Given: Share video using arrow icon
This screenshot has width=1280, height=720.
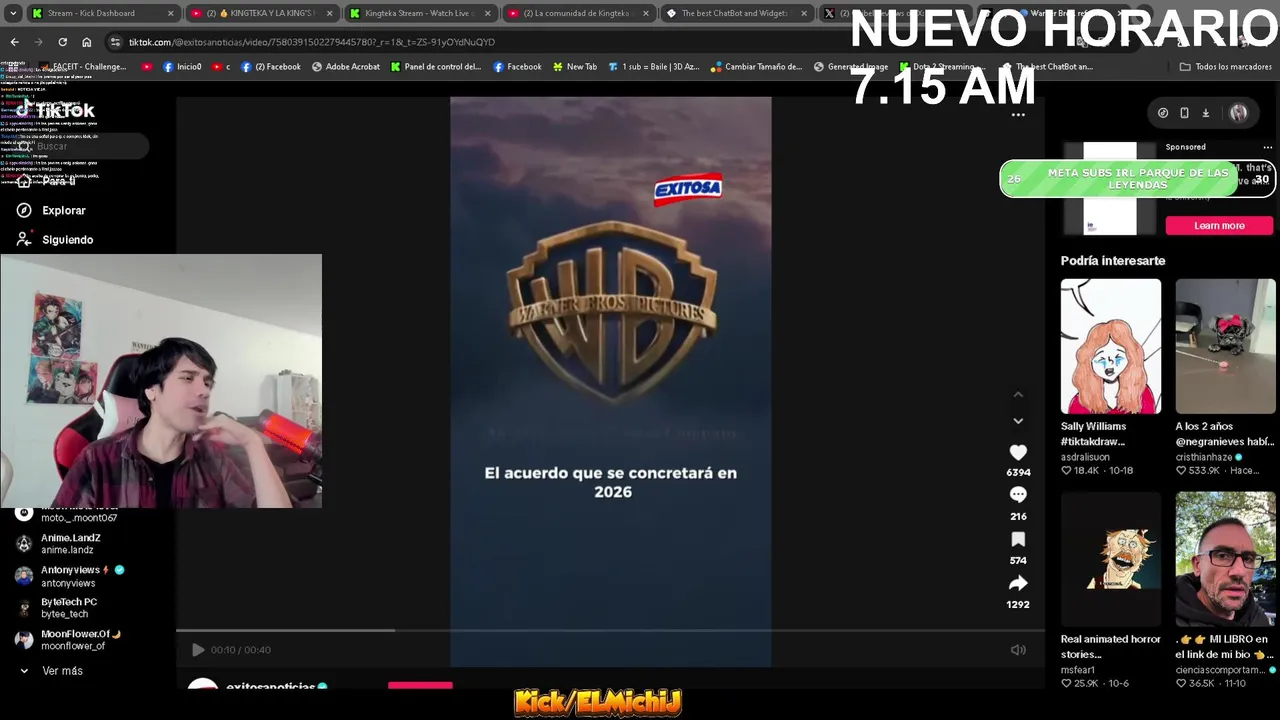Looking at the screenshot, I should [x=1018, y=583].
